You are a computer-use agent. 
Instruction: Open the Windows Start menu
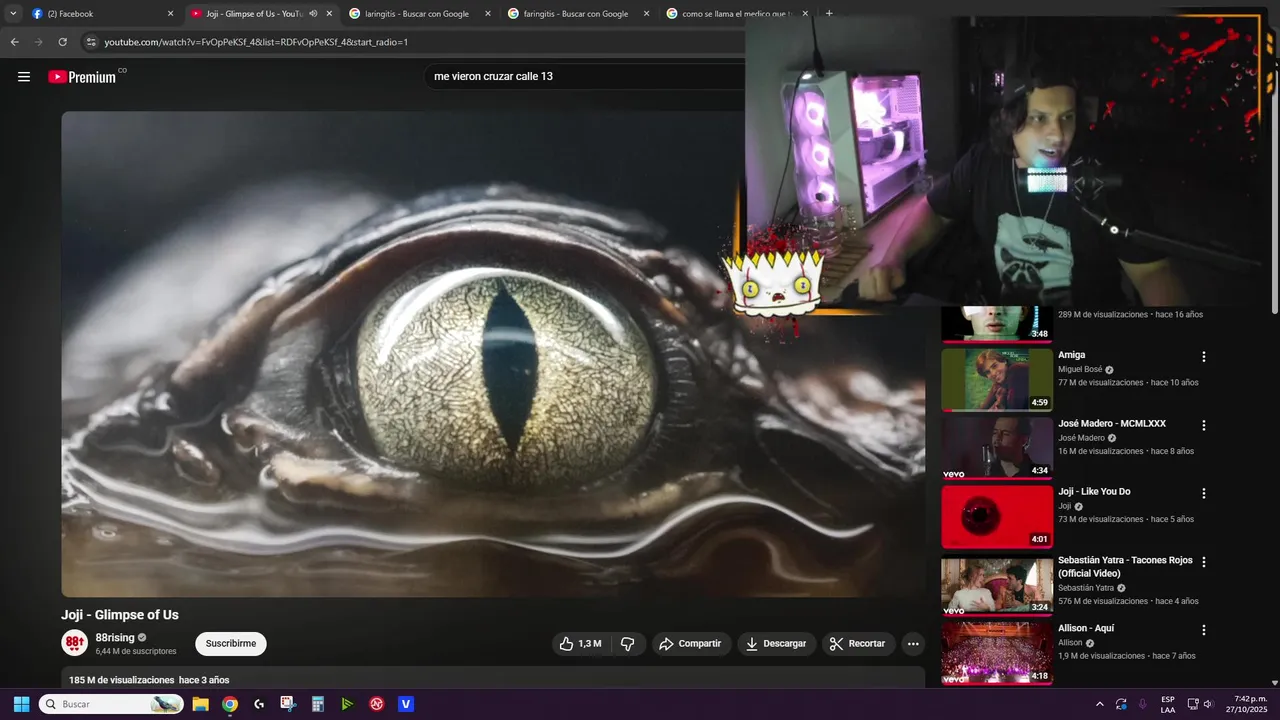[21, 704]
